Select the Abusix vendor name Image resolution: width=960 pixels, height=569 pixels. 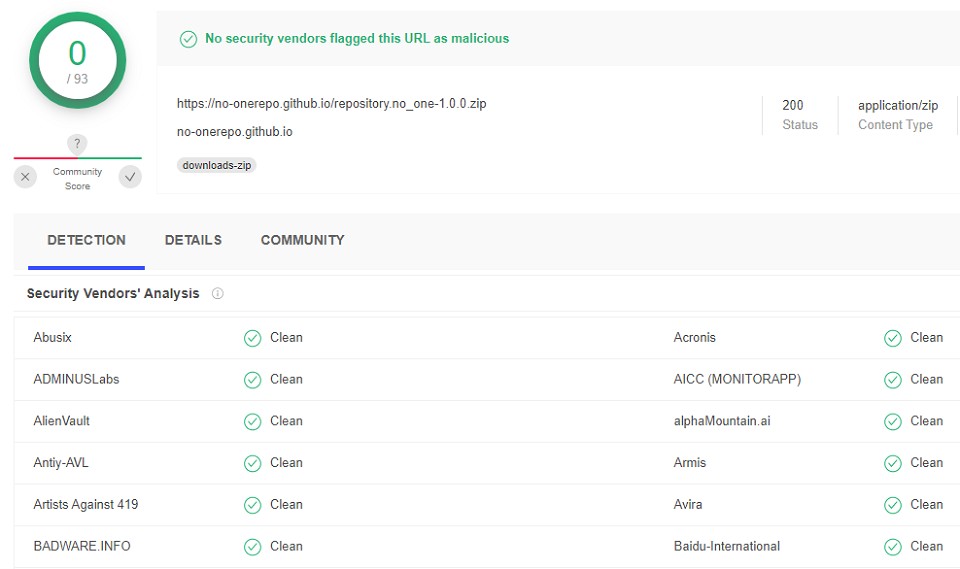pos(53,337)
